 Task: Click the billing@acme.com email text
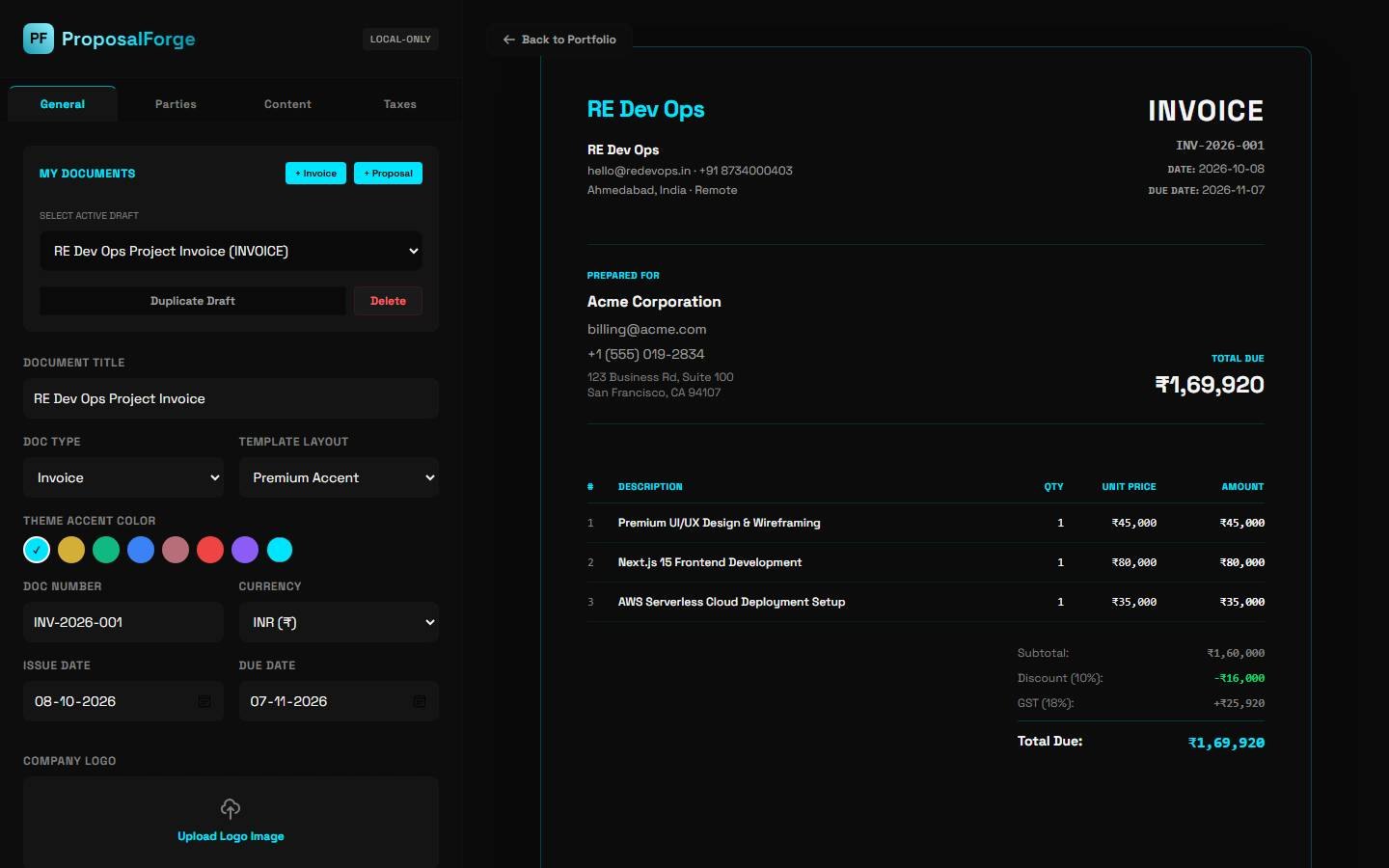click(x=646, y=329)
